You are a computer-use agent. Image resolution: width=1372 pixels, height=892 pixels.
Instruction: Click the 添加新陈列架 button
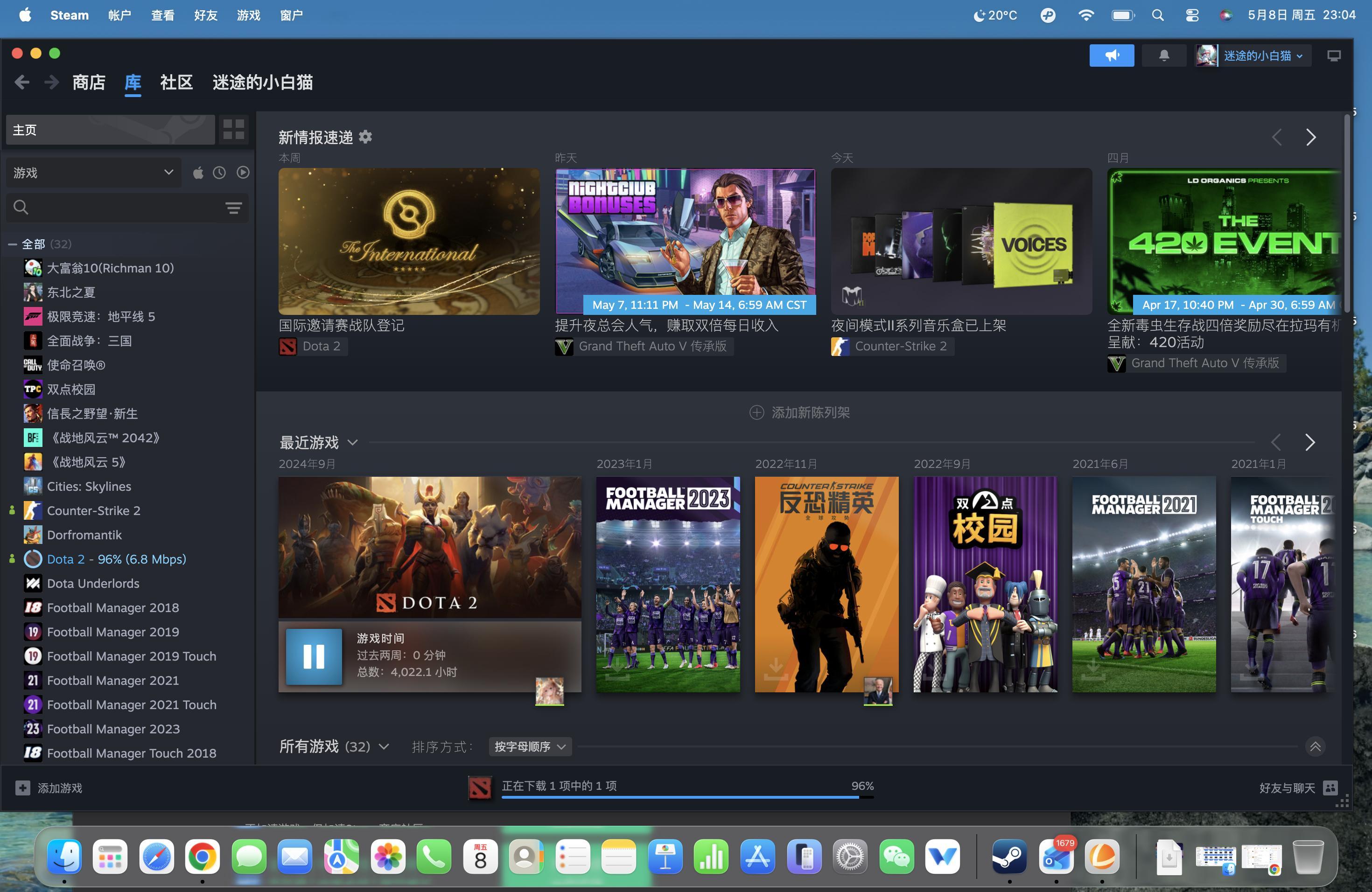click(x=799, y=412)
